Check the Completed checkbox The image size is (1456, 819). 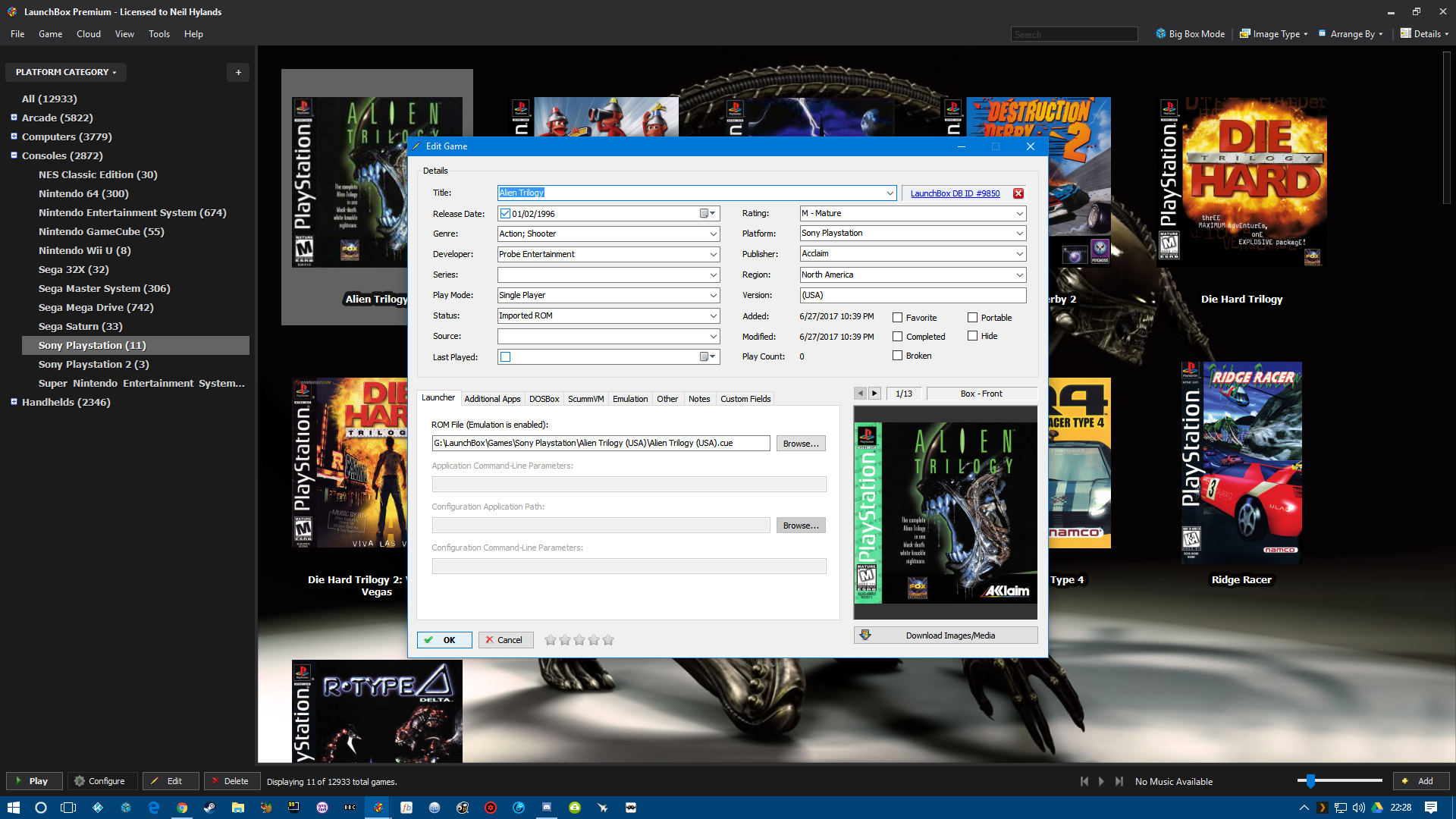click(x=898, y=337)
